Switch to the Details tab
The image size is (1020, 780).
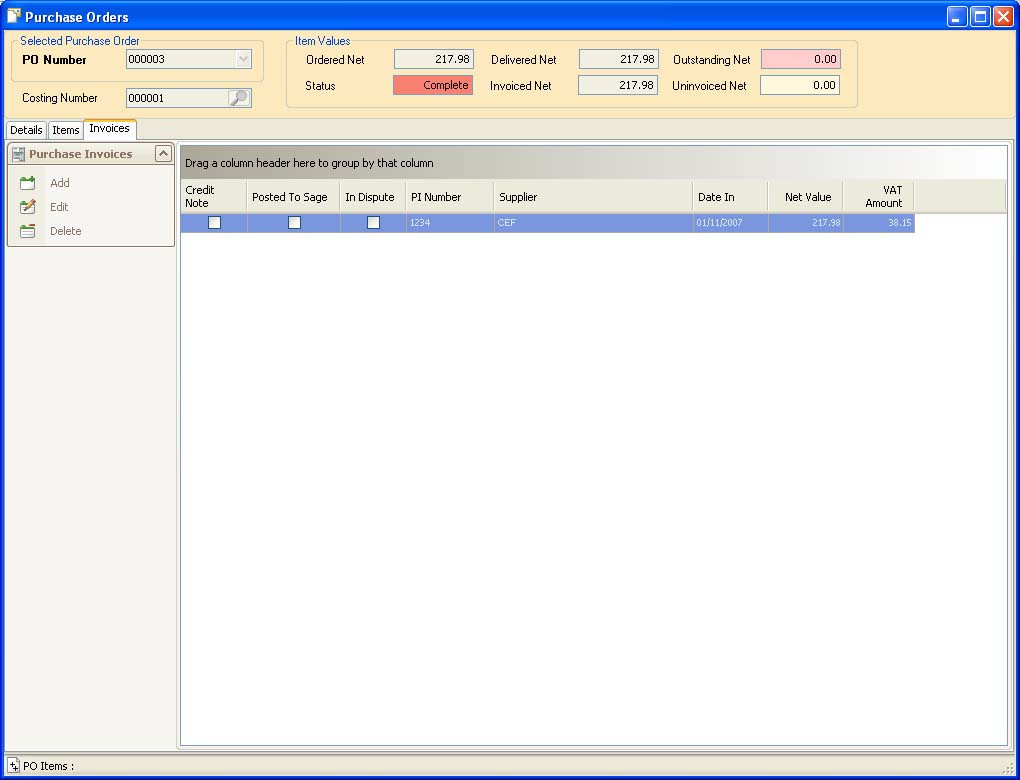pos(26,129)
